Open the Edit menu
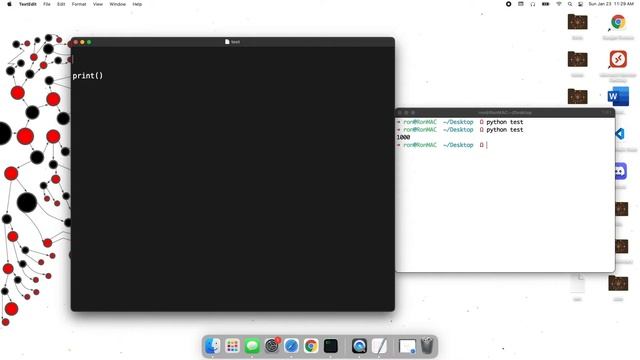Screen dimensions: 640x360 (61, 4)
